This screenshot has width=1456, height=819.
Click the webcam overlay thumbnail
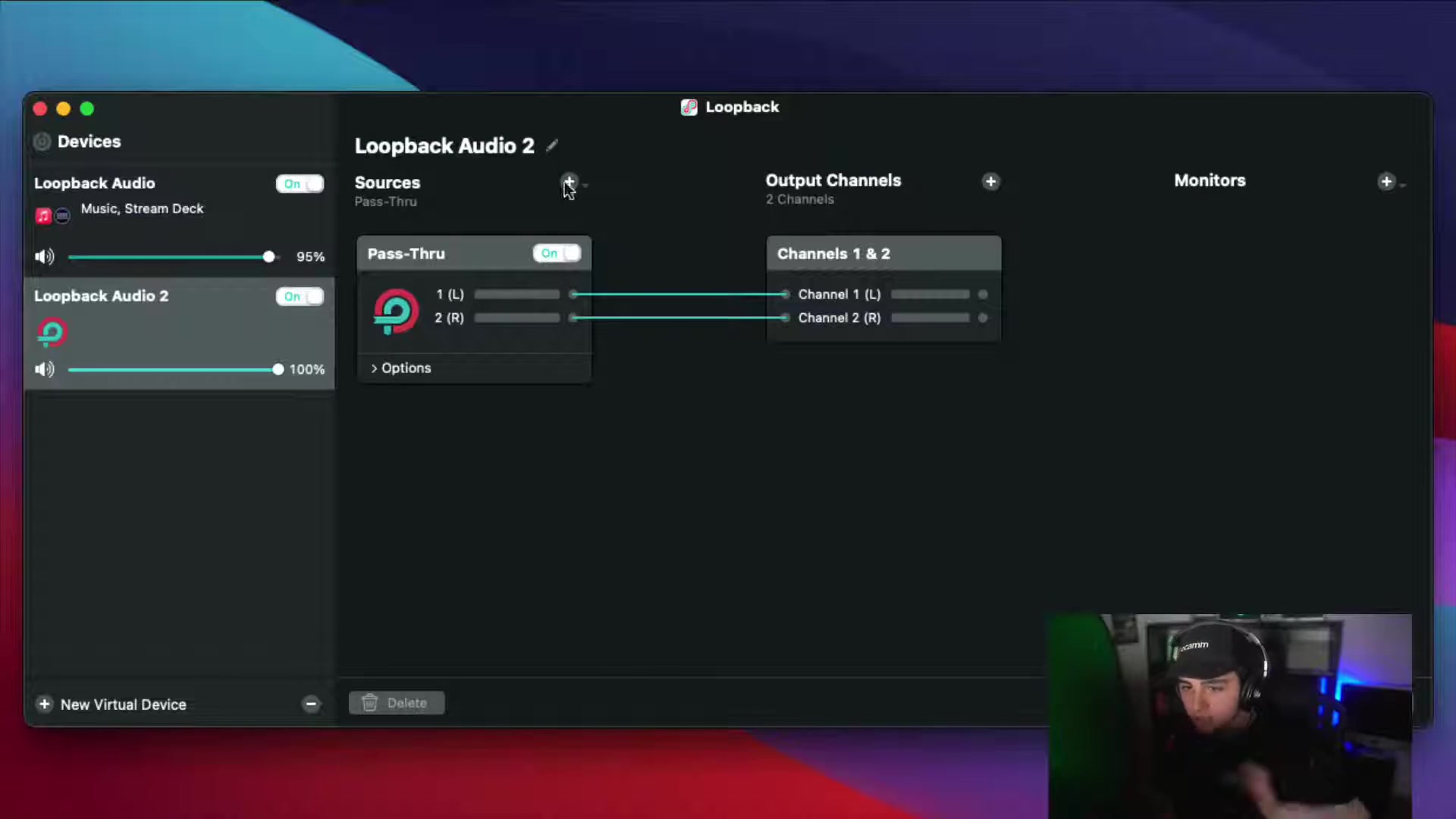(1230, 716)
